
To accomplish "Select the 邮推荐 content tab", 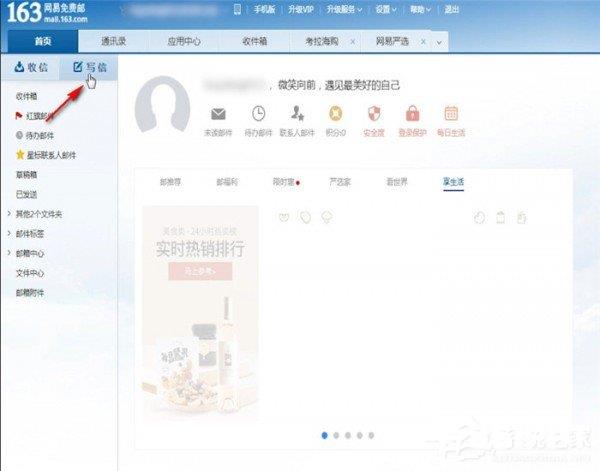I will tap(170, 182).
